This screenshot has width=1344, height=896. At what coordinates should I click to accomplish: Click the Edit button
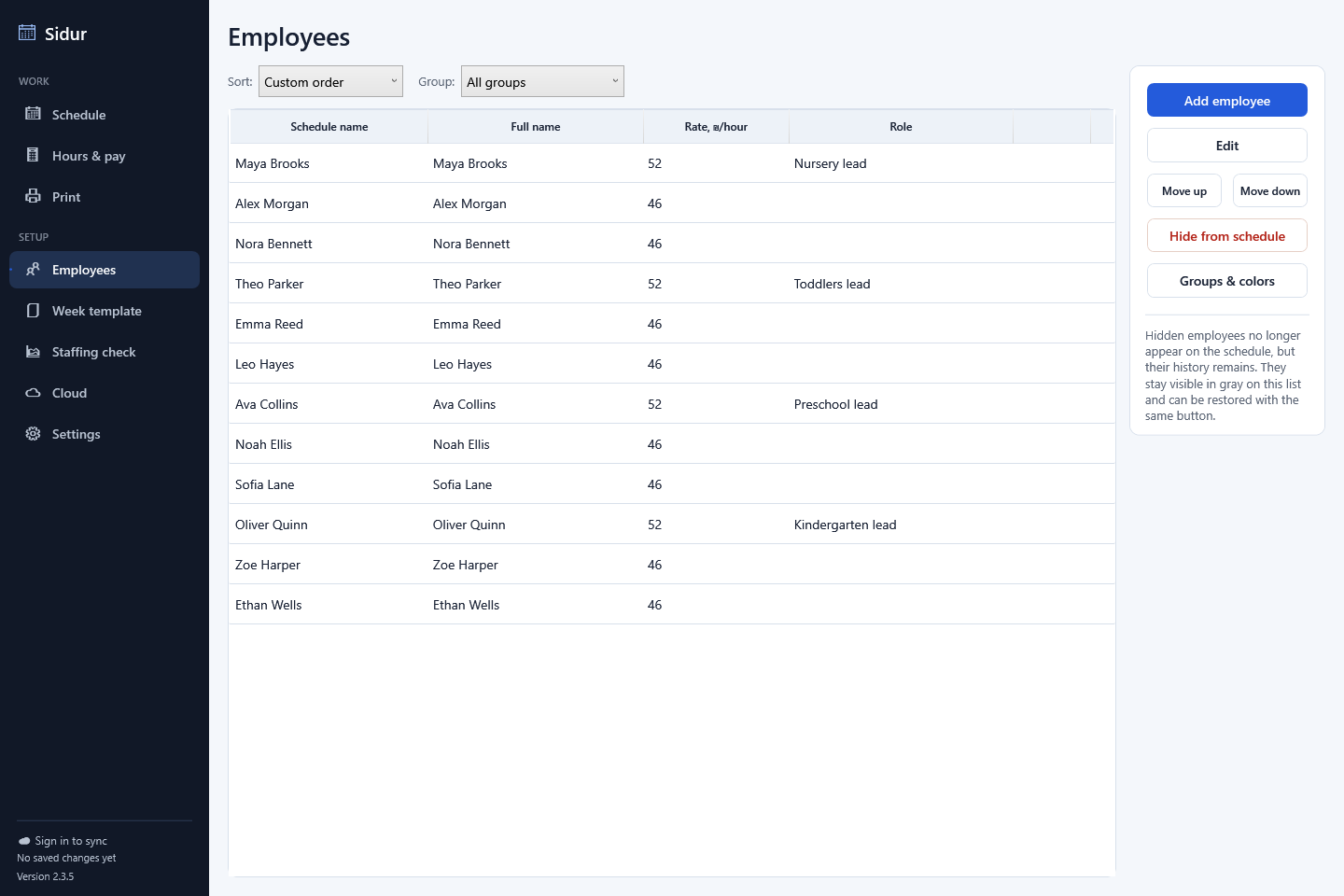tap(1226, 146)
